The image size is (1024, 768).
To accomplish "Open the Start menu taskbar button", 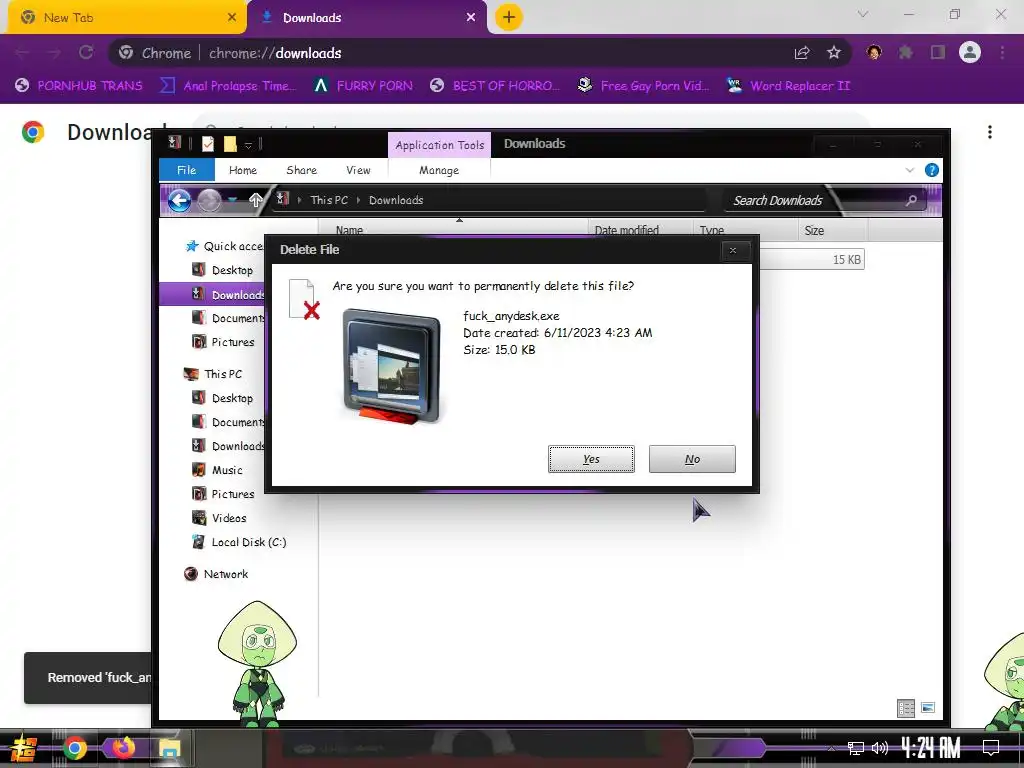I will 23,748.
